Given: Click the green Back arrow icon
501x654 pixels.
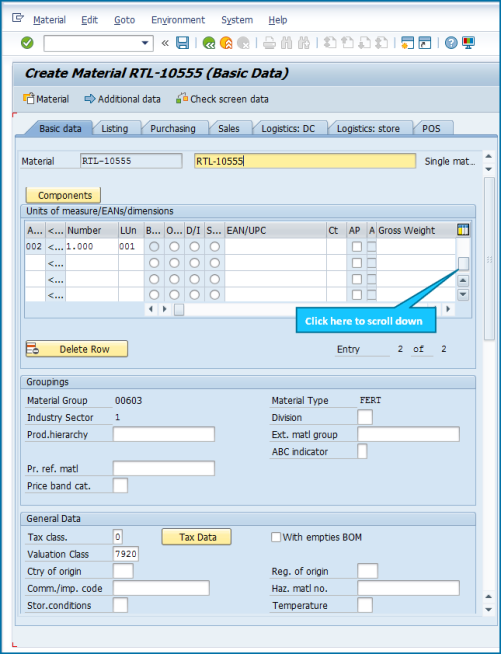Looking at the screenshot, I should [x=209, y=43].
